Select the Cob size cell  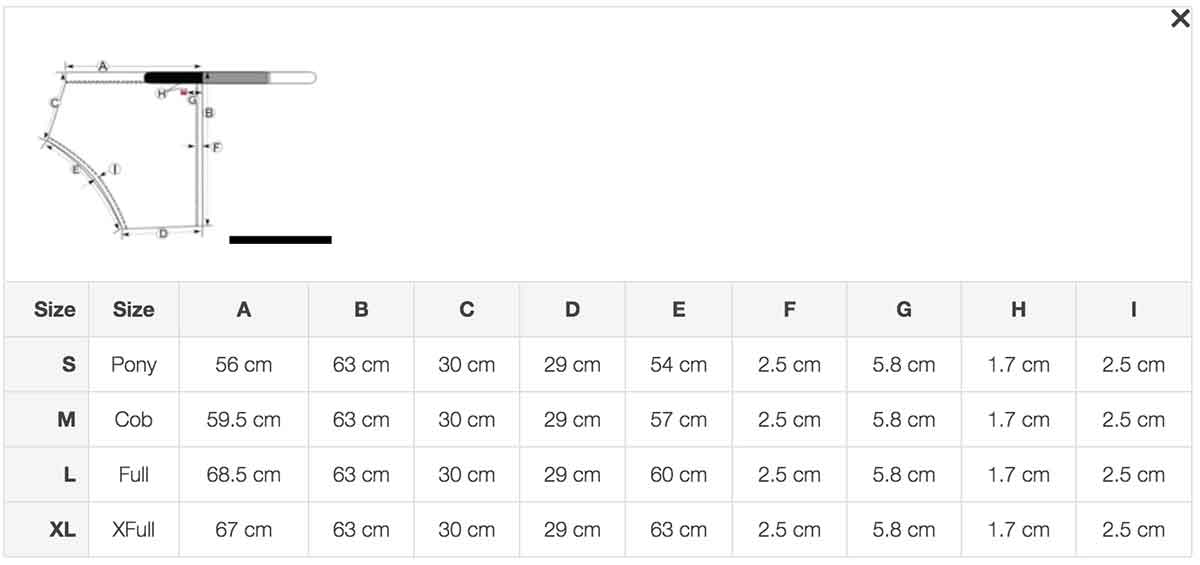click(134, 420)
